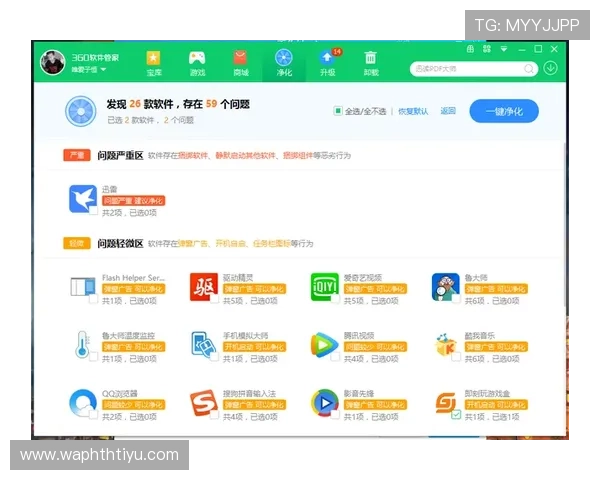The width and height of the screenshot is (600, 480).
Task: Click the 360软件管家 title text
Action: [x=95, y=57]
